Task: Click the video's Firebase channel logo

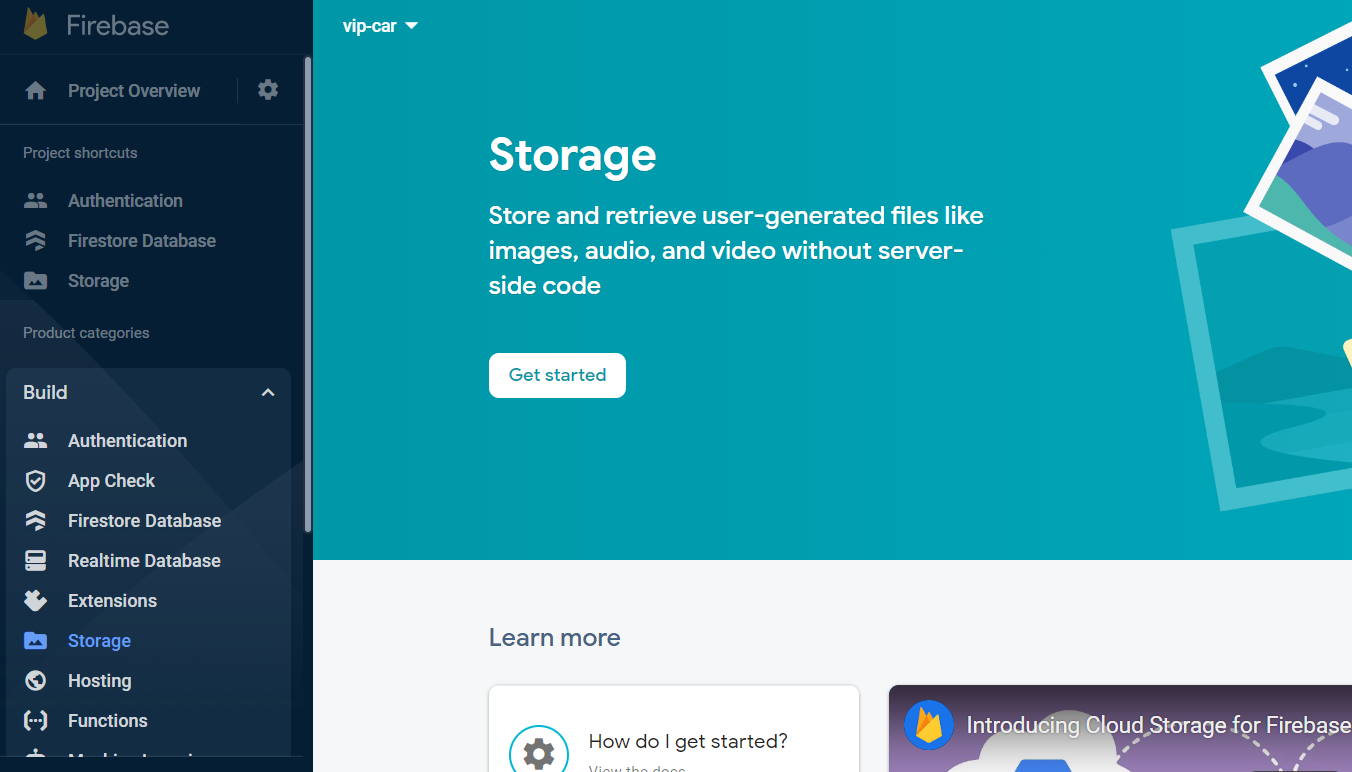Action: [x=929, y=725]
